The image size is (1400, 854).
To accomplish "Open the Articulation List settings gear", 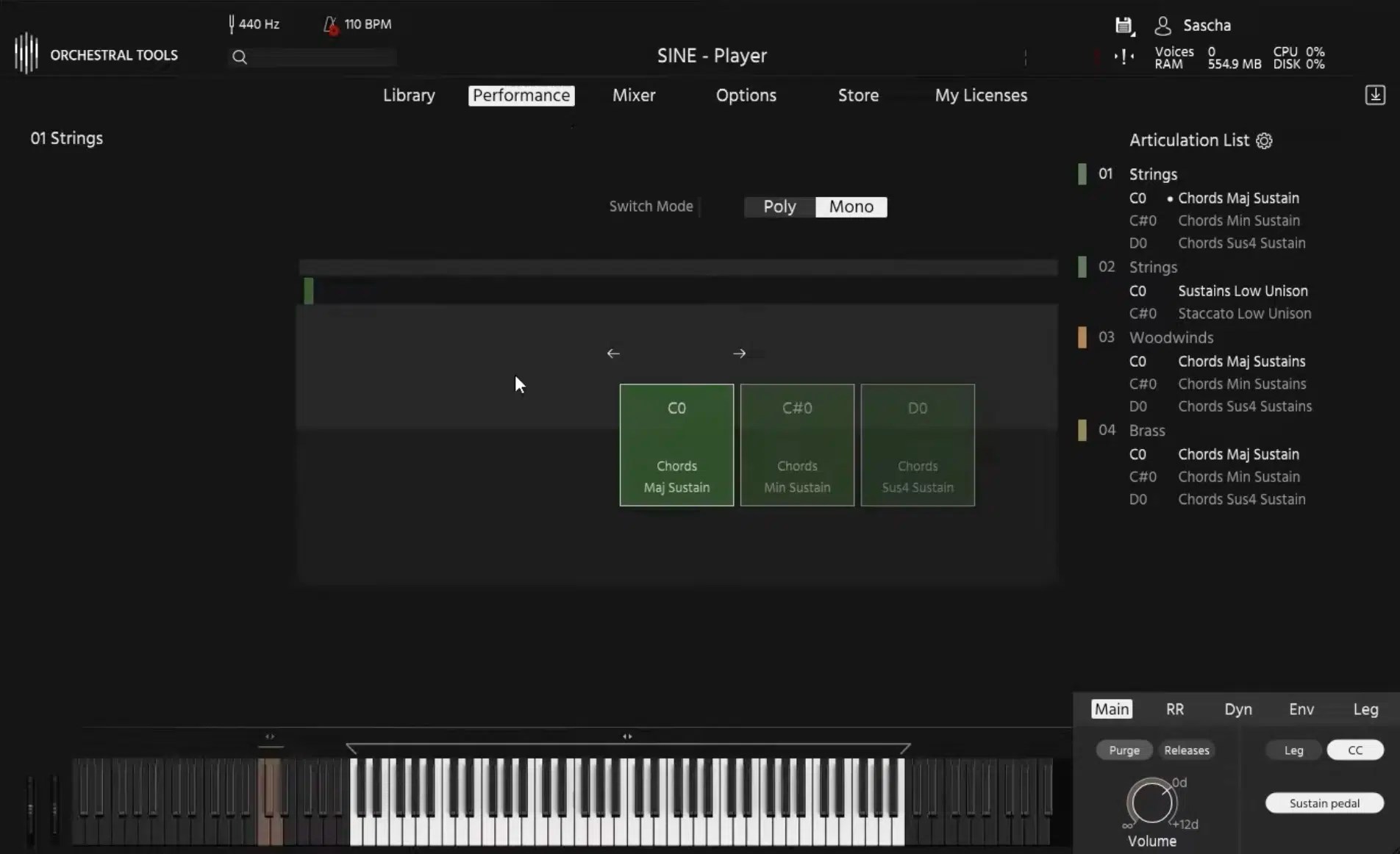I will 1263,140.
